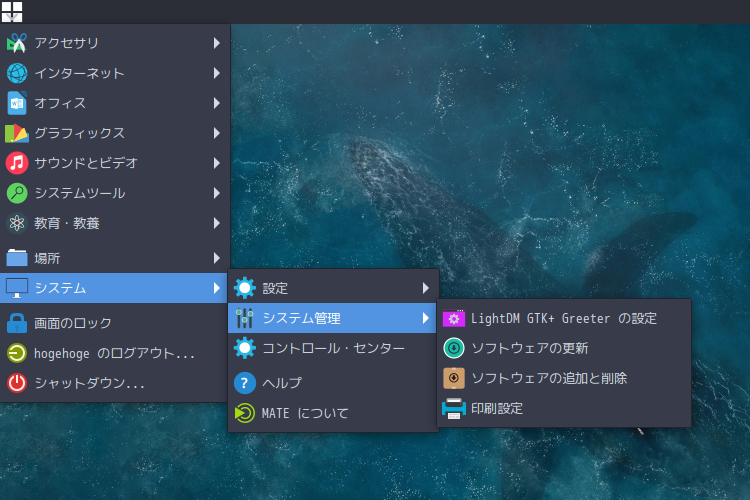Click the 場所 folder icon
The width and height of the screenshot is (750, 500).
coord(17,258)
